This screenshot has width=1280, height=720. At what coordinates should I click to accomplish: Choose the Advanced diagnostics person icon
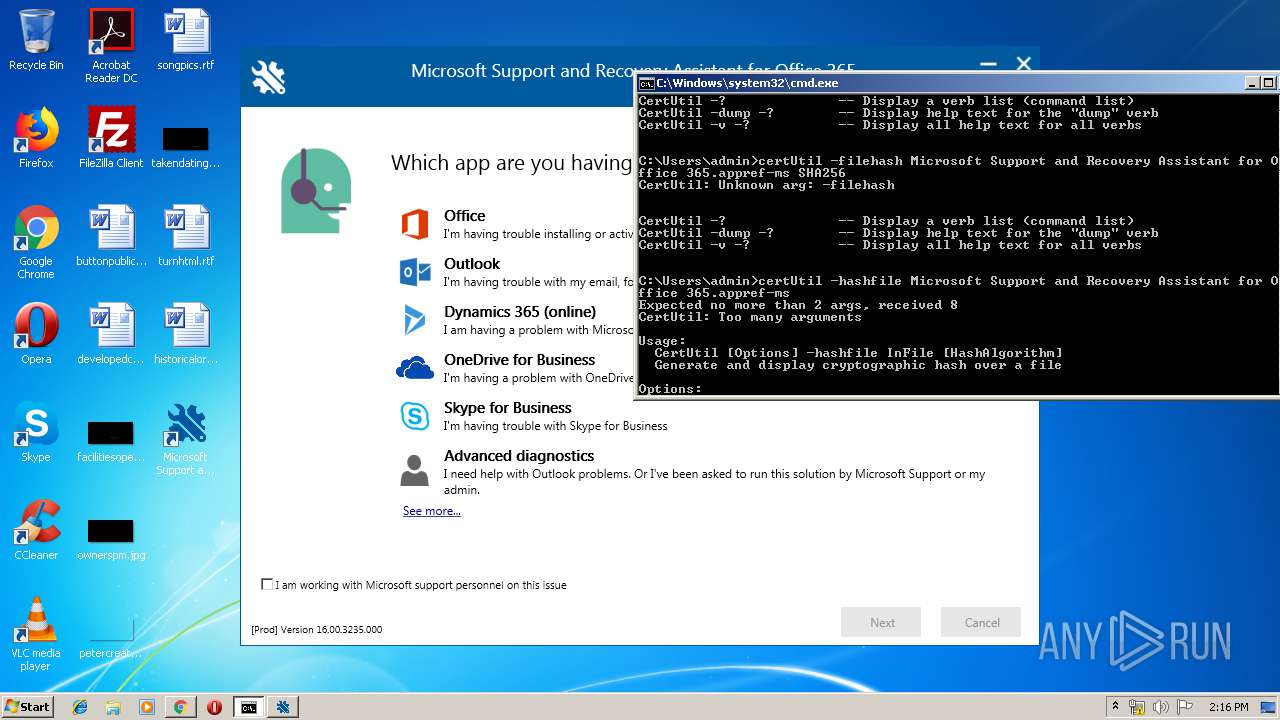click(x=414, y=470)
